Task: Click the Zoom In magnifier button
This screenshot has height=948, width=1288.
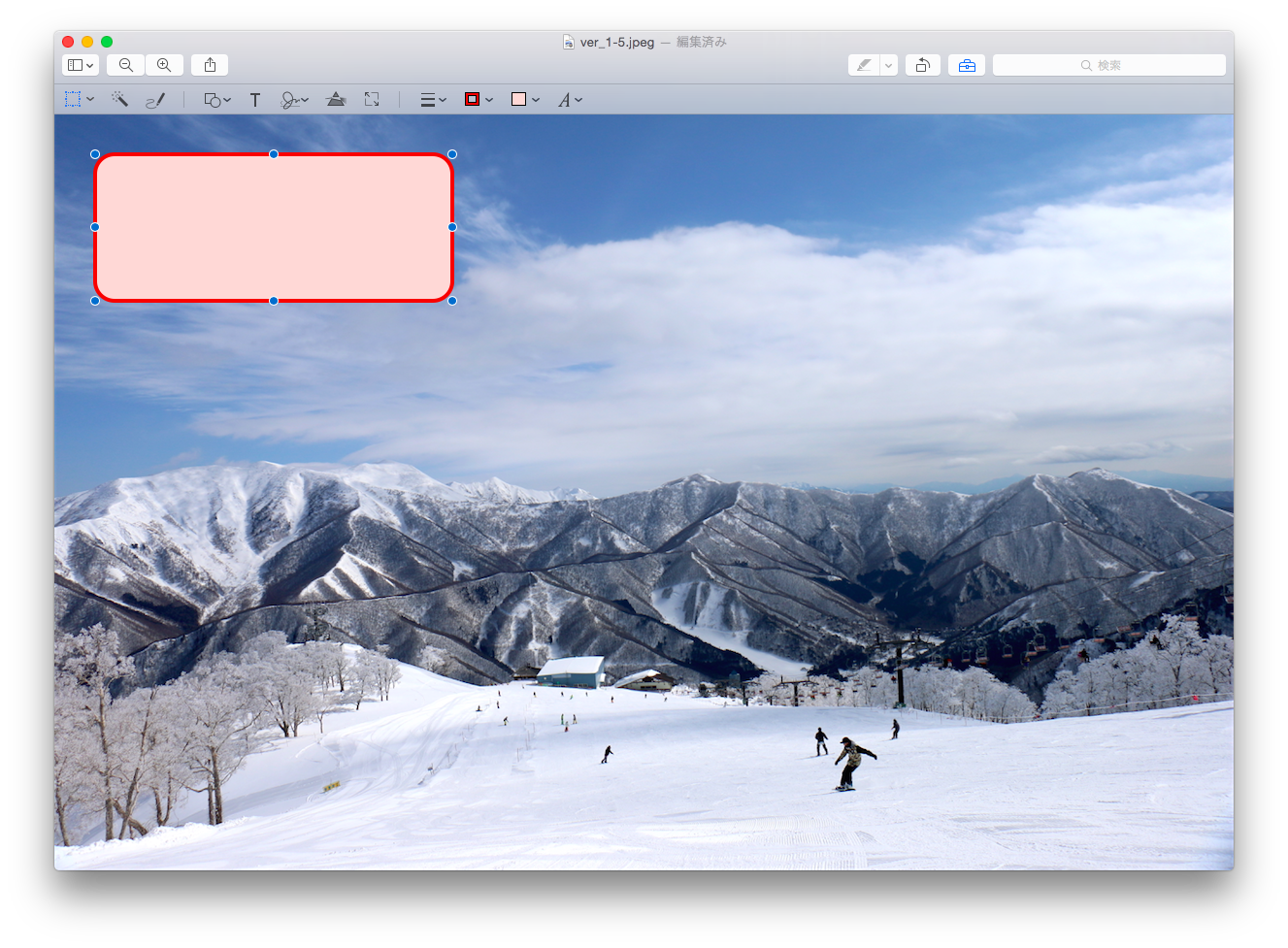Action: click(x=164, y=65)
